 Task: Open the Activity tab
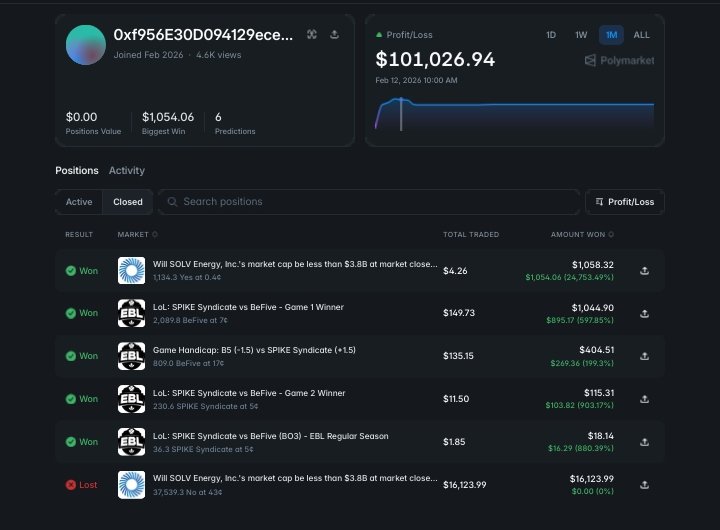[x=127, y=170]
